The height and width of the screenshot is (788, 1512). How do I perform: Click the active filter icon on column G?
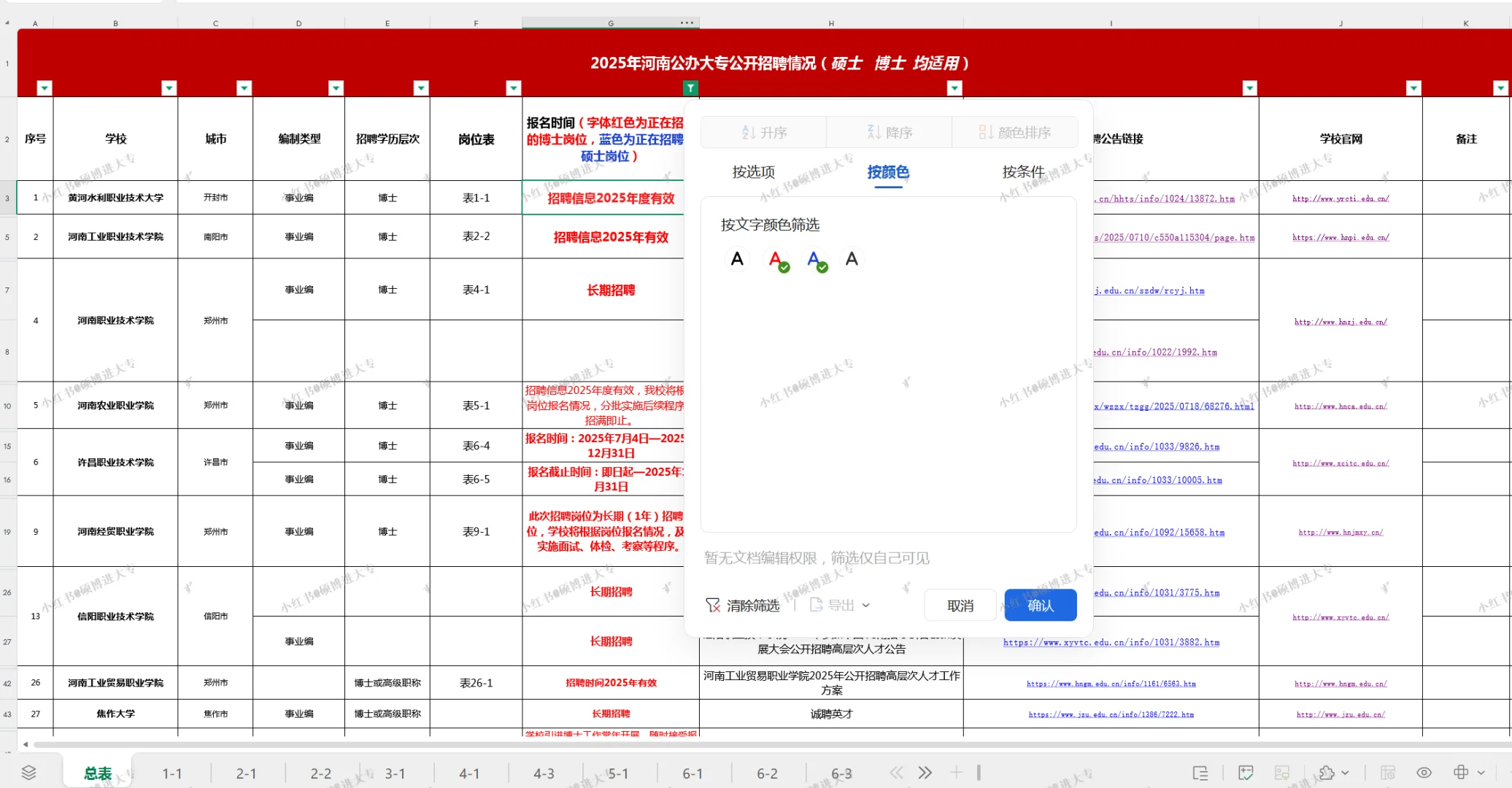[690, 88]
